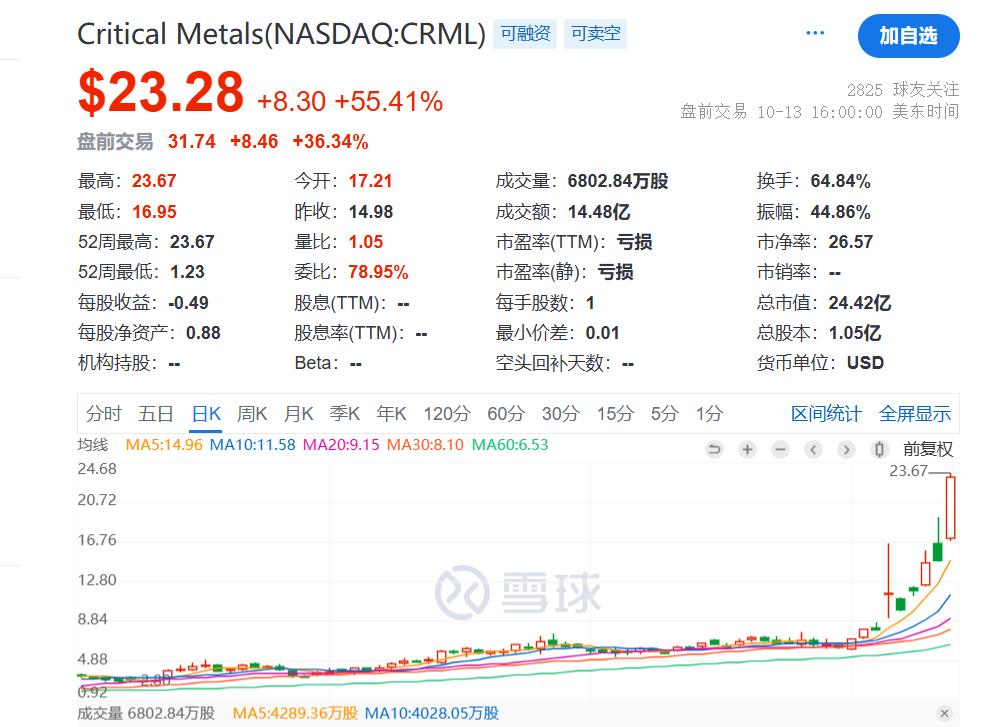The height and width of the screenshot is (727, 999).
Task: Click the 可融资 margin tag
Action: 525,33
